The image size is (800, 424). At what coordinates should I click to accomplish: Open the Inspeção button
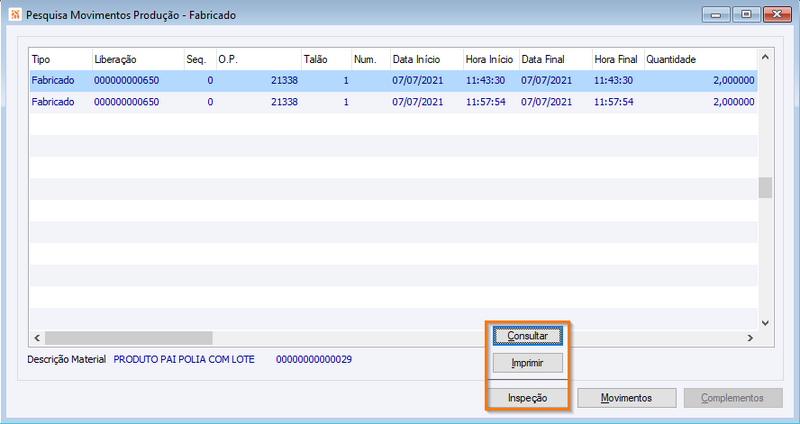(x=528, y=398)
